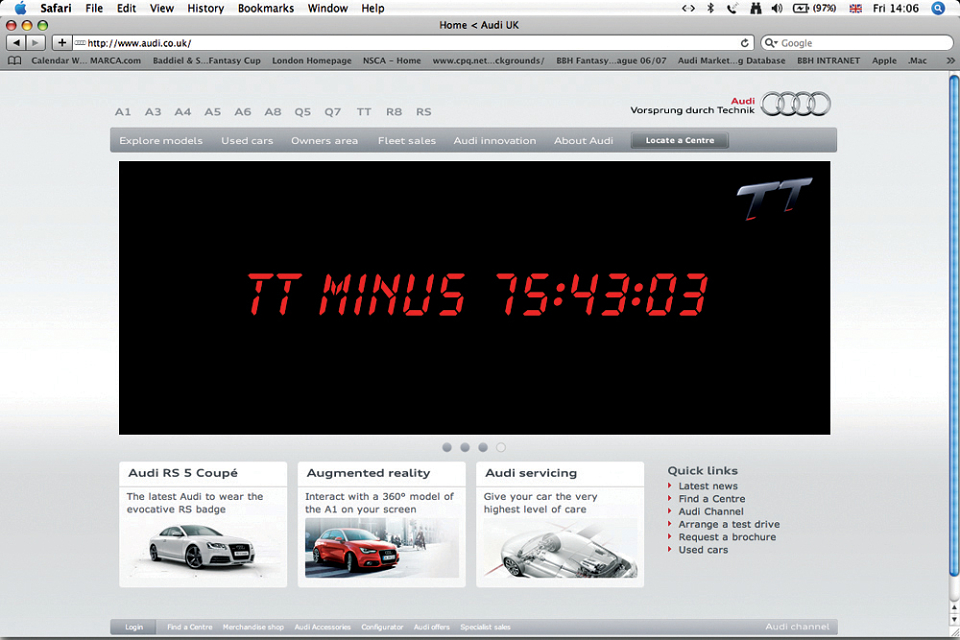Click binoculars menu bar icon

(756, 8)
